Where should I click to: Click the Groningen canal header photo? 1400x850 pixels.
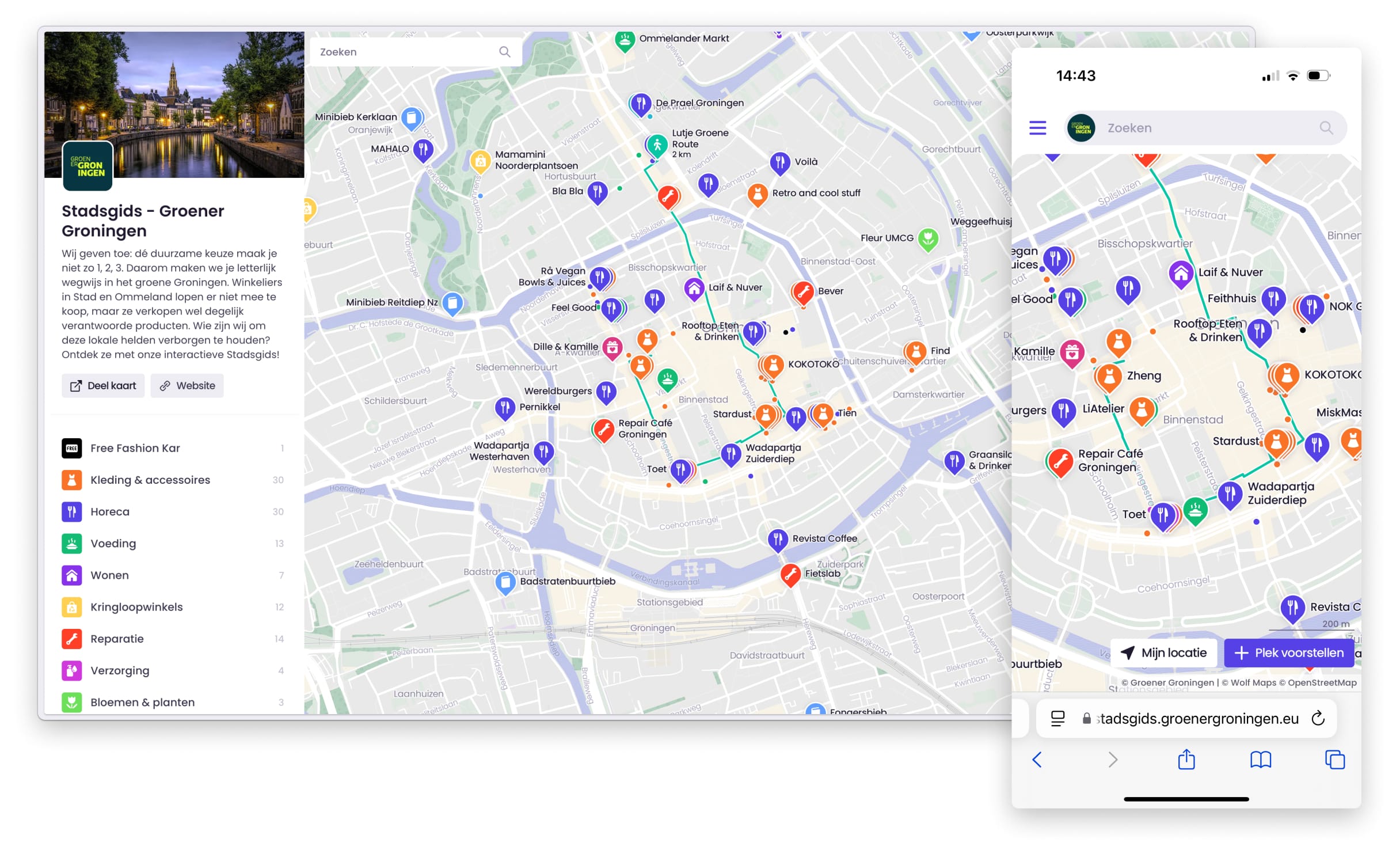pos(174,104)
